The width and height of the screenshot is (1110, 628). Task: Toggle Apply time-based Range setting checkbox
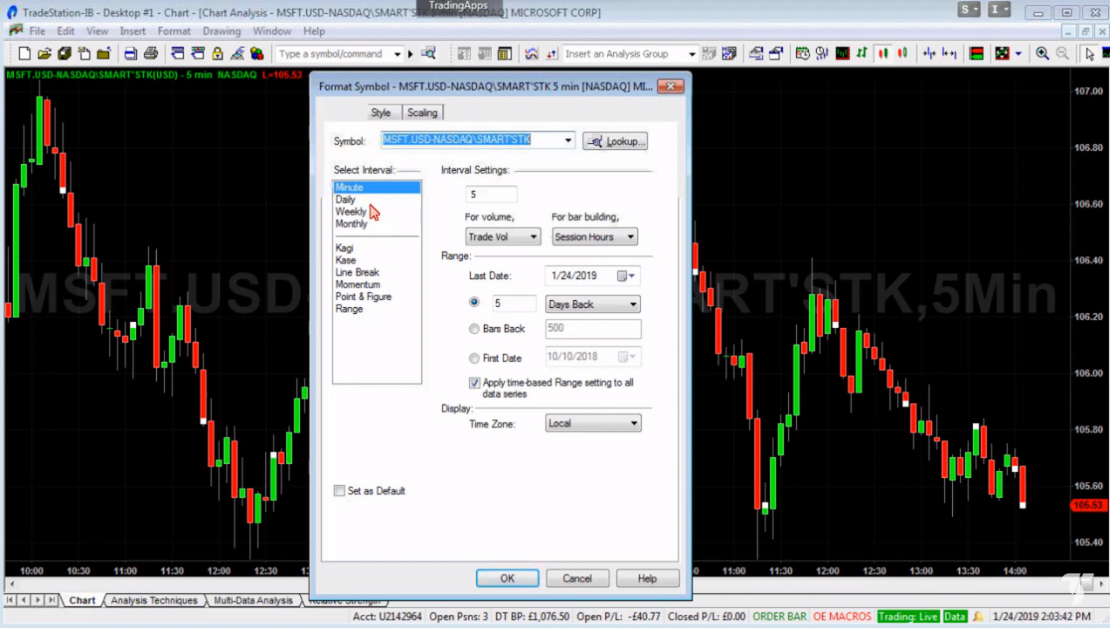coord(474,383)
